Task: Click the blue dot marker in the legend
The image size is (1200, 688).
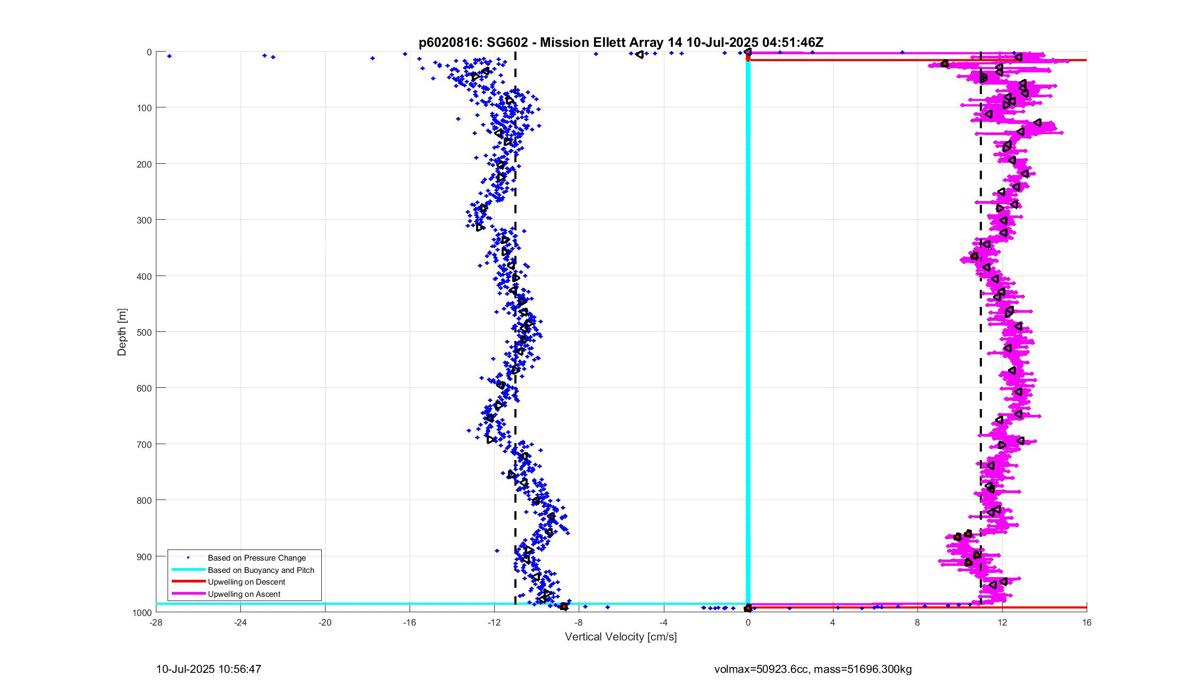Action: (x=186, y=557)
